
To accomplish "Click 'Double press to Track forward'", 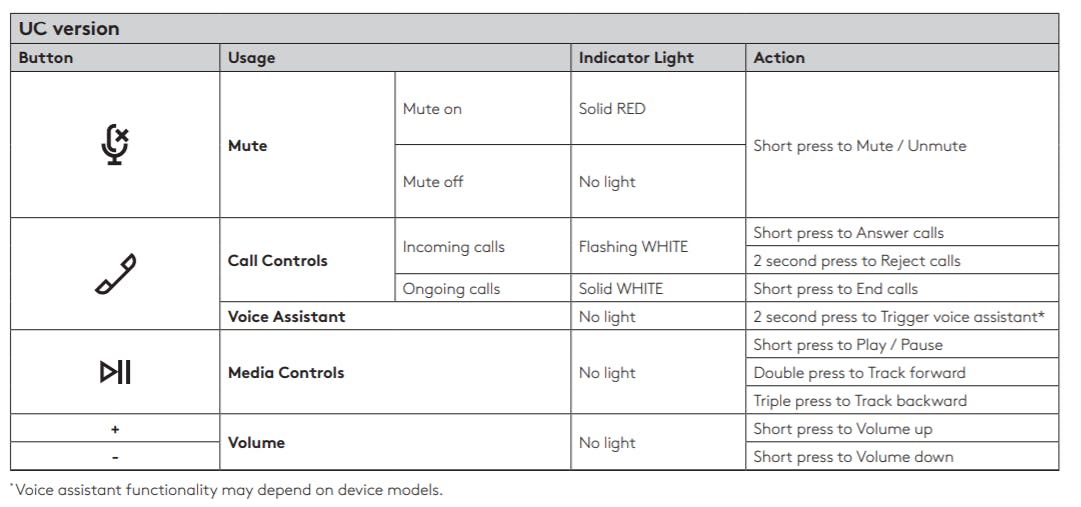I will point(859,373).
